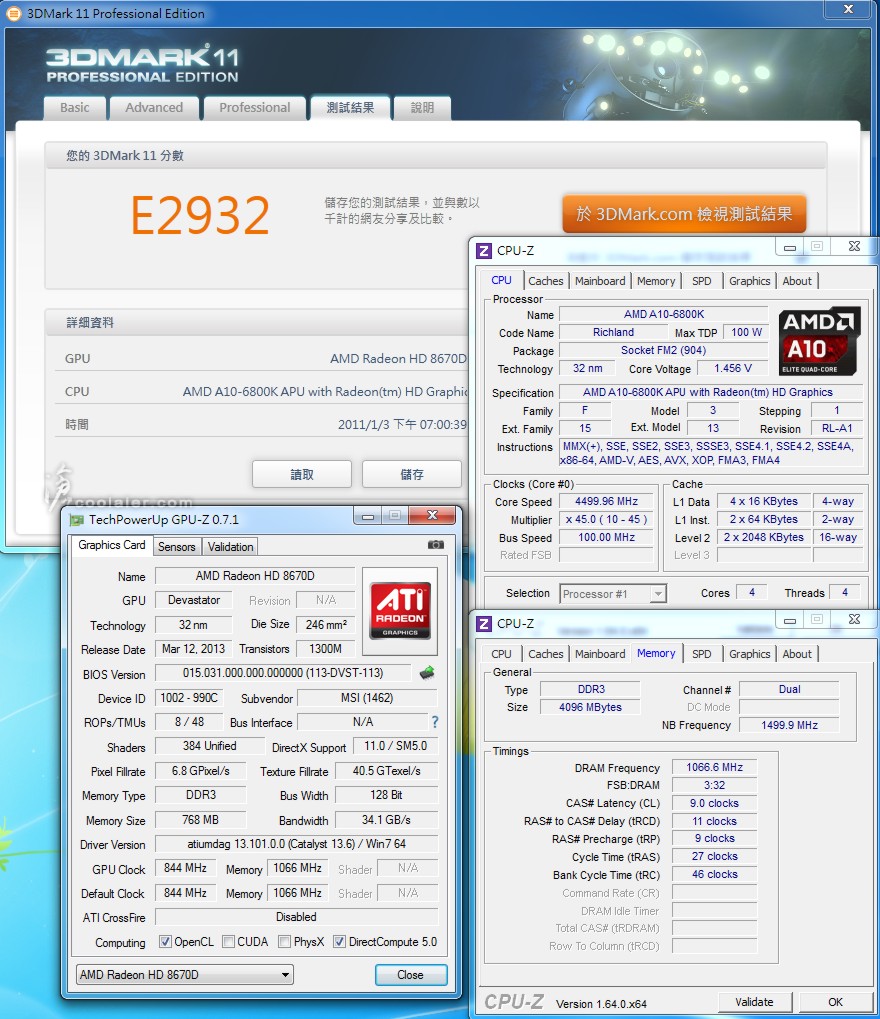Click the orange 3DMark.com view results button
The width and height of the screenshot is (880, 1019).
coord(684,214)
